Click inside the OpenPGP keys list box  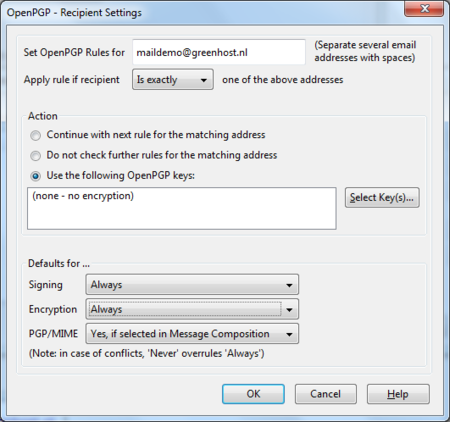pos(182,208)
